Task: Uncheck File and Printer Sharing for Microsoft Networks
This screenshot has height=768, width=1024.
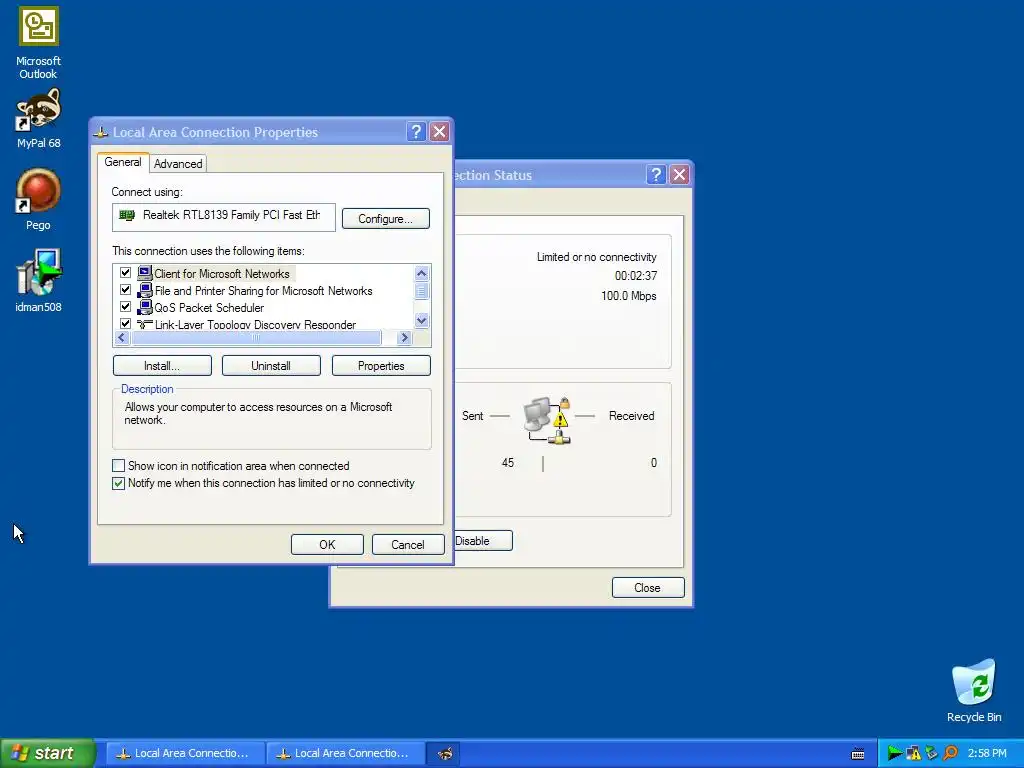Action: [x=125, y=290]
